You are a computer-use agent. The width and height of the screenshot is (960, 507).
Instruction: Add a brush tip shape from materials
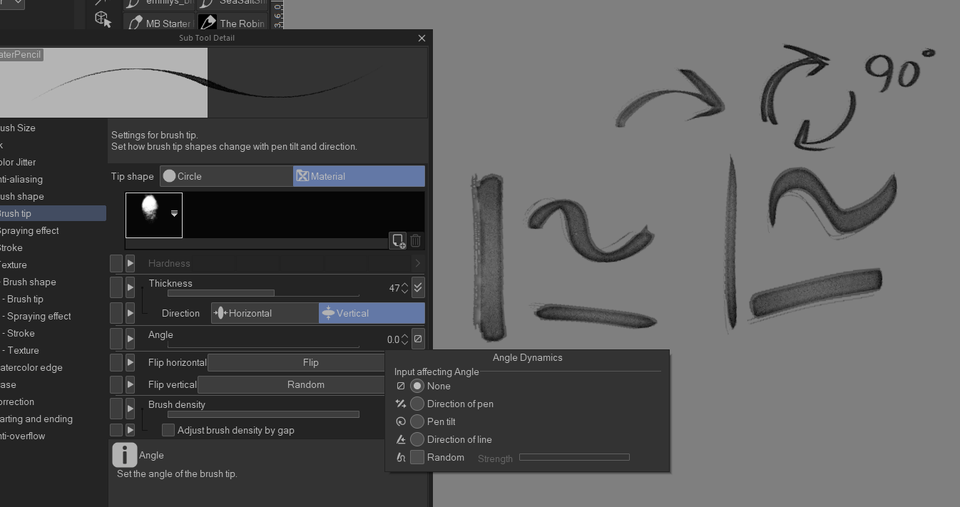coord(398,241)
